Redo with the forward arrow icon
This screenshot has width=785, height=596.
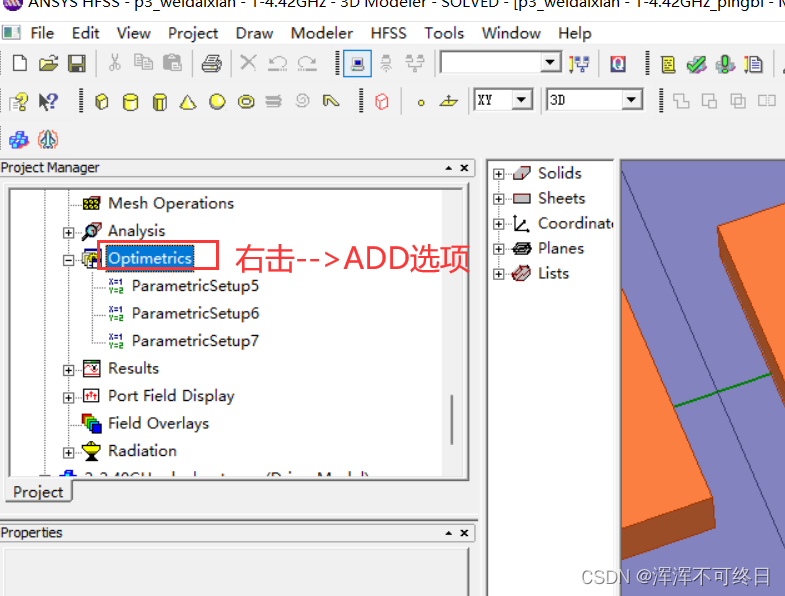[307, 64]
